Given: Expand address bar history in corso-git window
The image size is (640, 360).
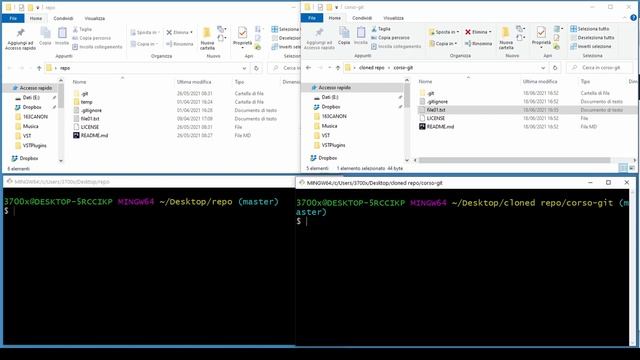Looking at the screenshot, I should click(543, 68).
